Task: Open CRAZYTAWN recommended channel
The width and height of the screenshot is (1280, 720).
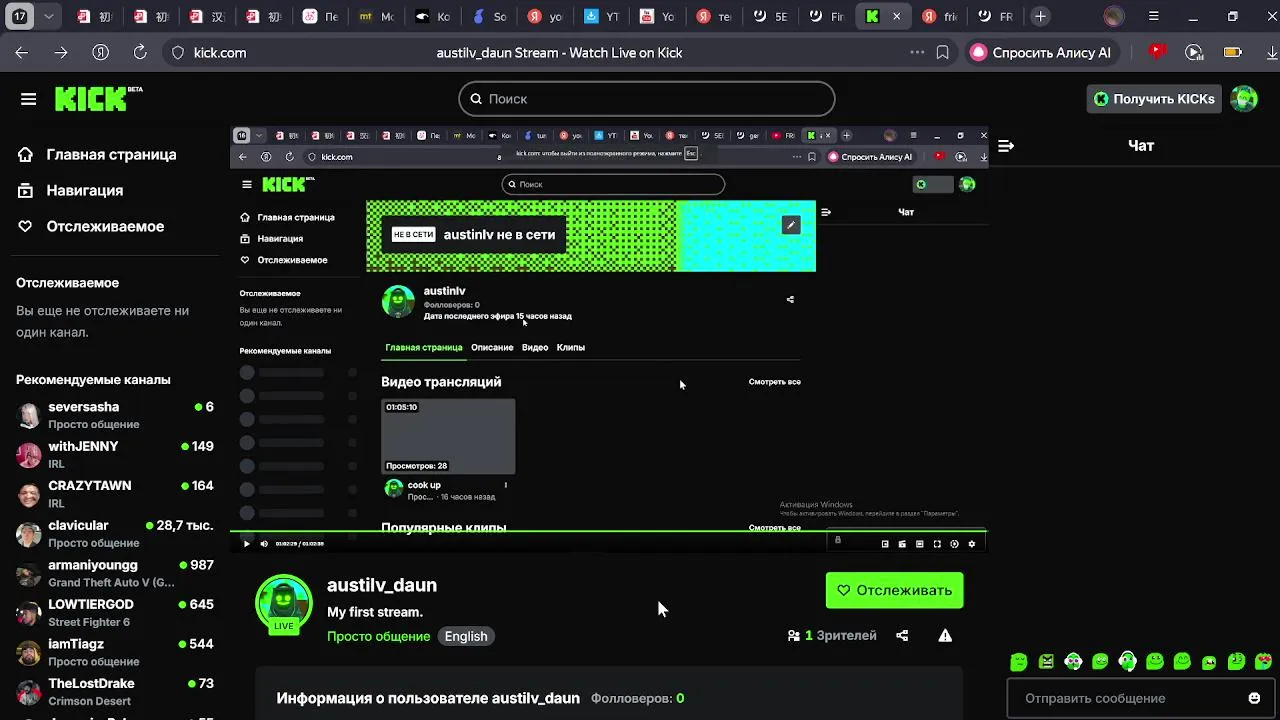Action: pos(115,494)
